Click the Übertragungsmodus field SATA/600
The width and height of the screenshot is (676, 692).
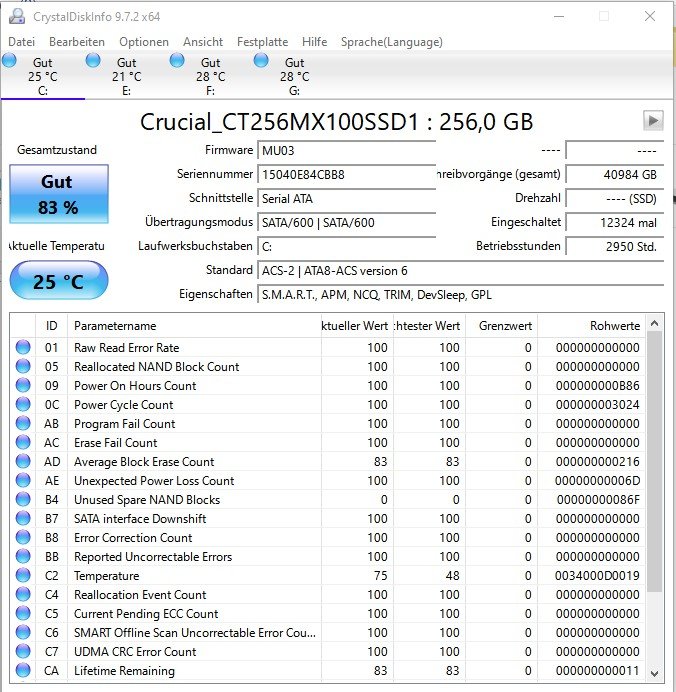(x=346, y=222)
